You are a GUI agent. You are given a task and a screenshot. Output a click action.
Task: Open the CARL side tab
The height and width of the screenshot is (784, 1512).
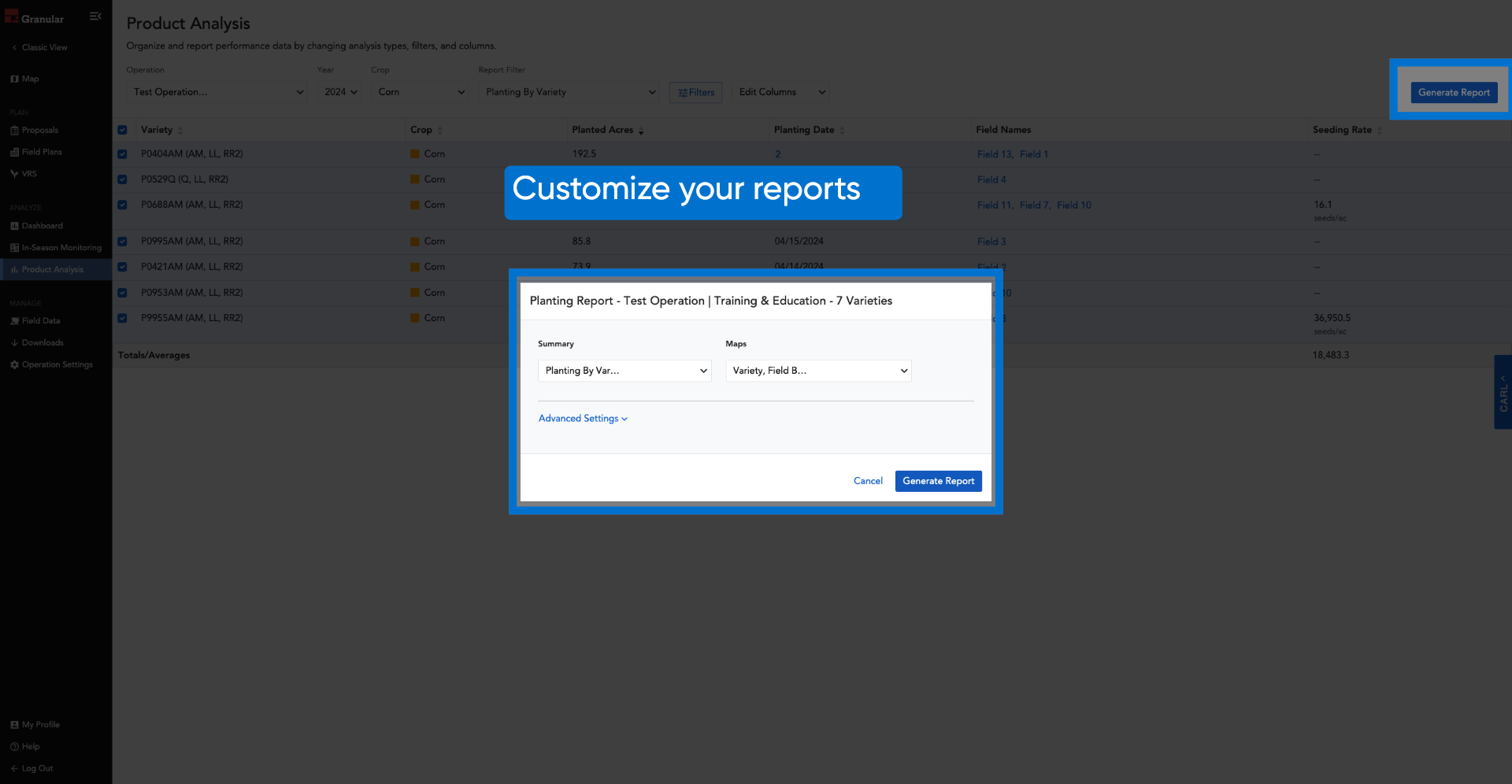coord(1503,392)
